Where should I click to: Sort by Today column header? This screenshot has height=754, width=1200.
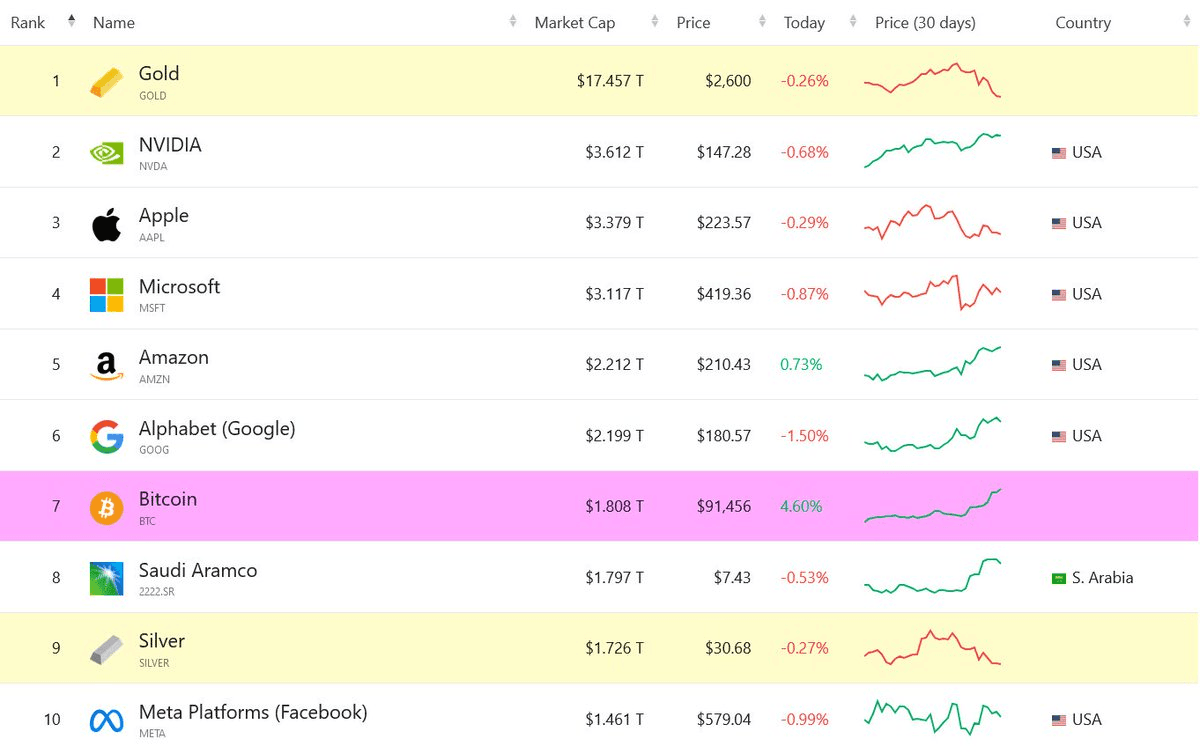coord(804,22)
